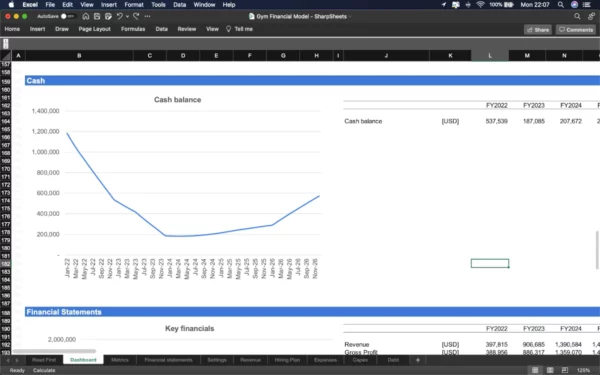Click the search icon in Excel title bar
The width and height of the screenshot is (600, 375).
coord(577,16)
